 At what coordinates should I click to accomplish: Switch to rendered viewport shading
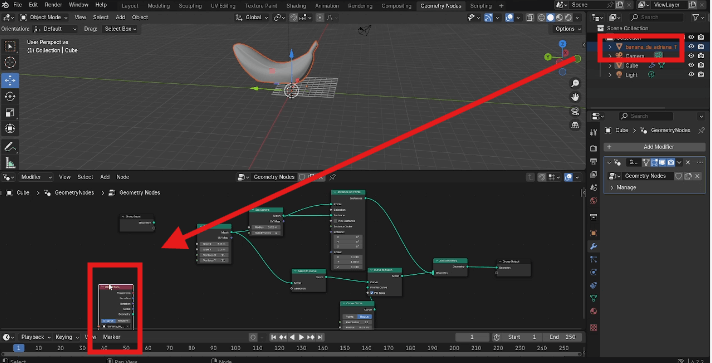coord(568,18)
